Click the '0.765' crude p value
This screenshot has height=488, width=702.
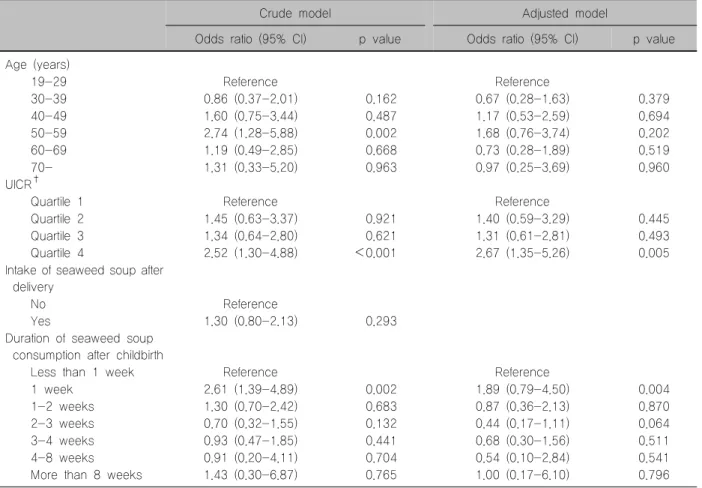(381, 475)
